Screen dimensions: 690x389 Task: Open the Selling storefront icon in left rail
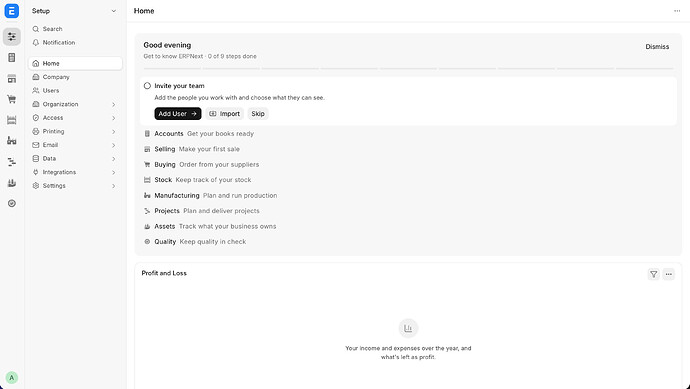coord(12,79)
